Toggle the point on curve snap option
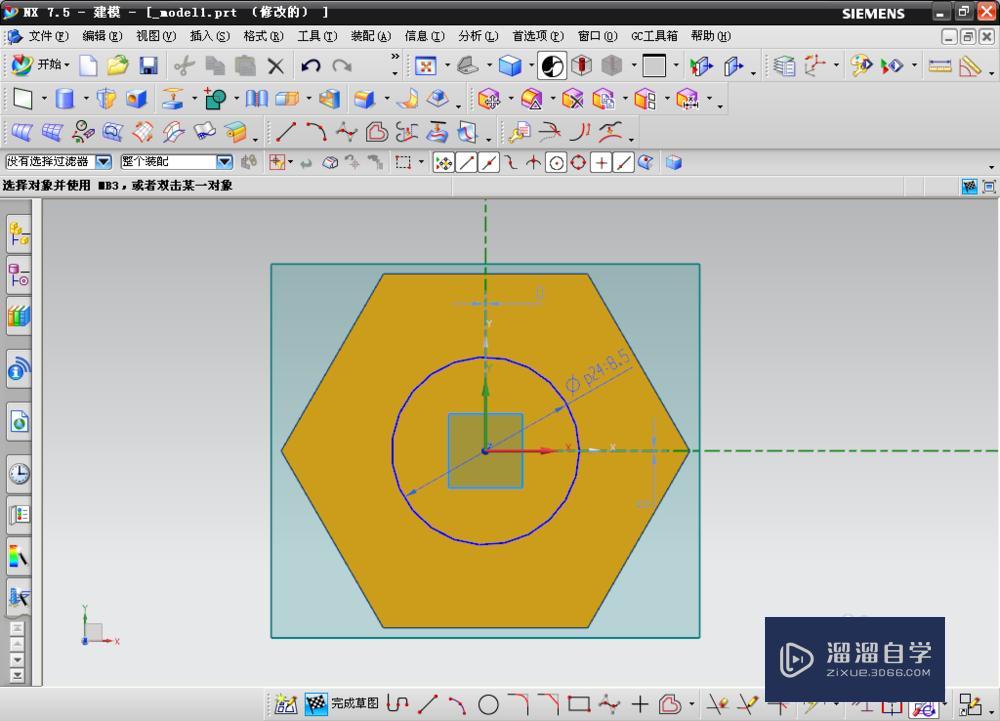Image resolution: width=1000 pixels, height=721 pixels. (x=623, y=163)
